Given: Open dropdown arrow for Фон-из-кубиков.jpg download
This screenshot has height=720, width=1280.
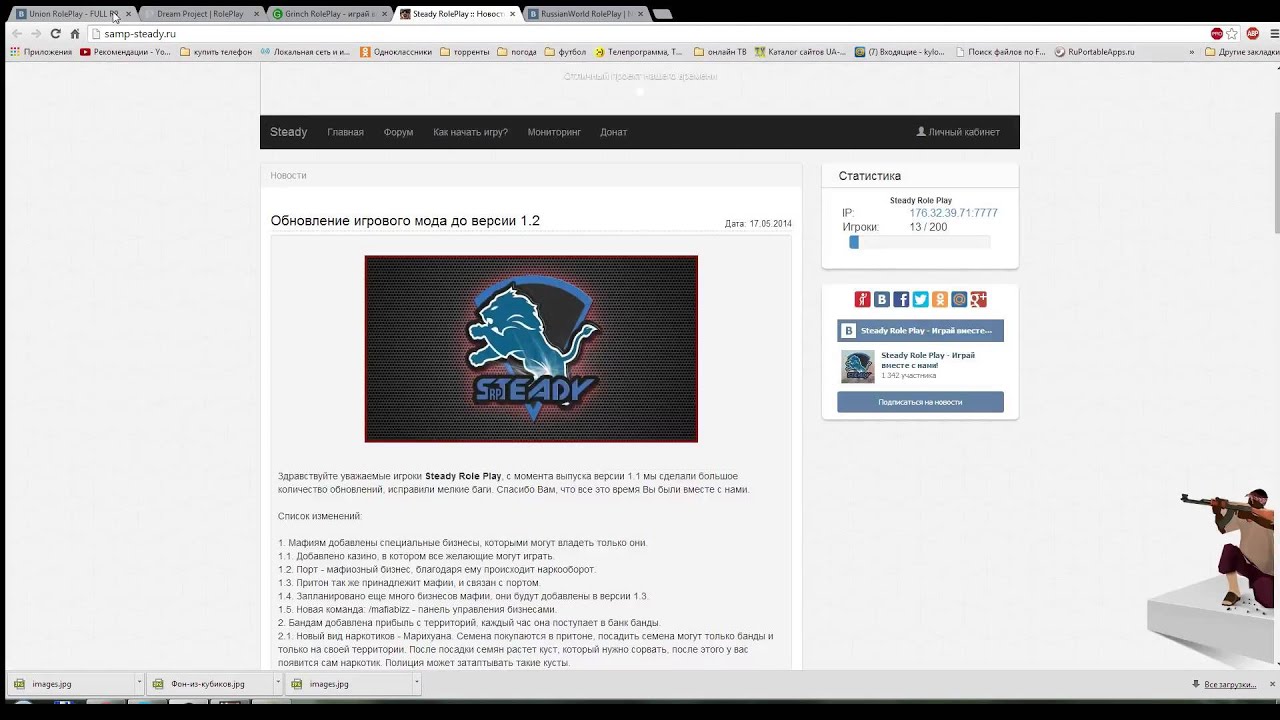Looking at the screenshot, I should click(277, 684).
